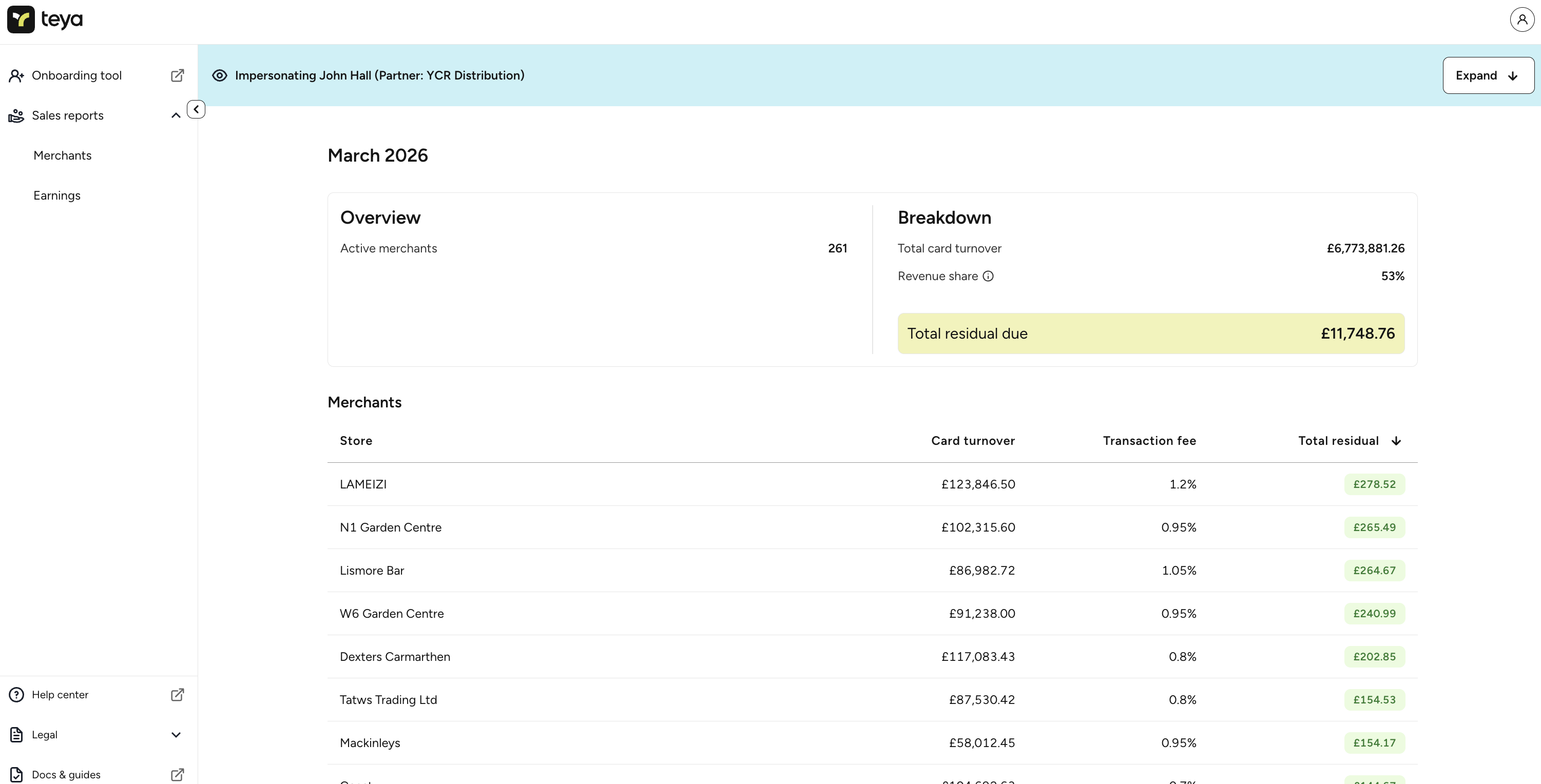Collapse the Sales reports chevron
This screenshot has width=1541, height=784.
tap(176, 116)
